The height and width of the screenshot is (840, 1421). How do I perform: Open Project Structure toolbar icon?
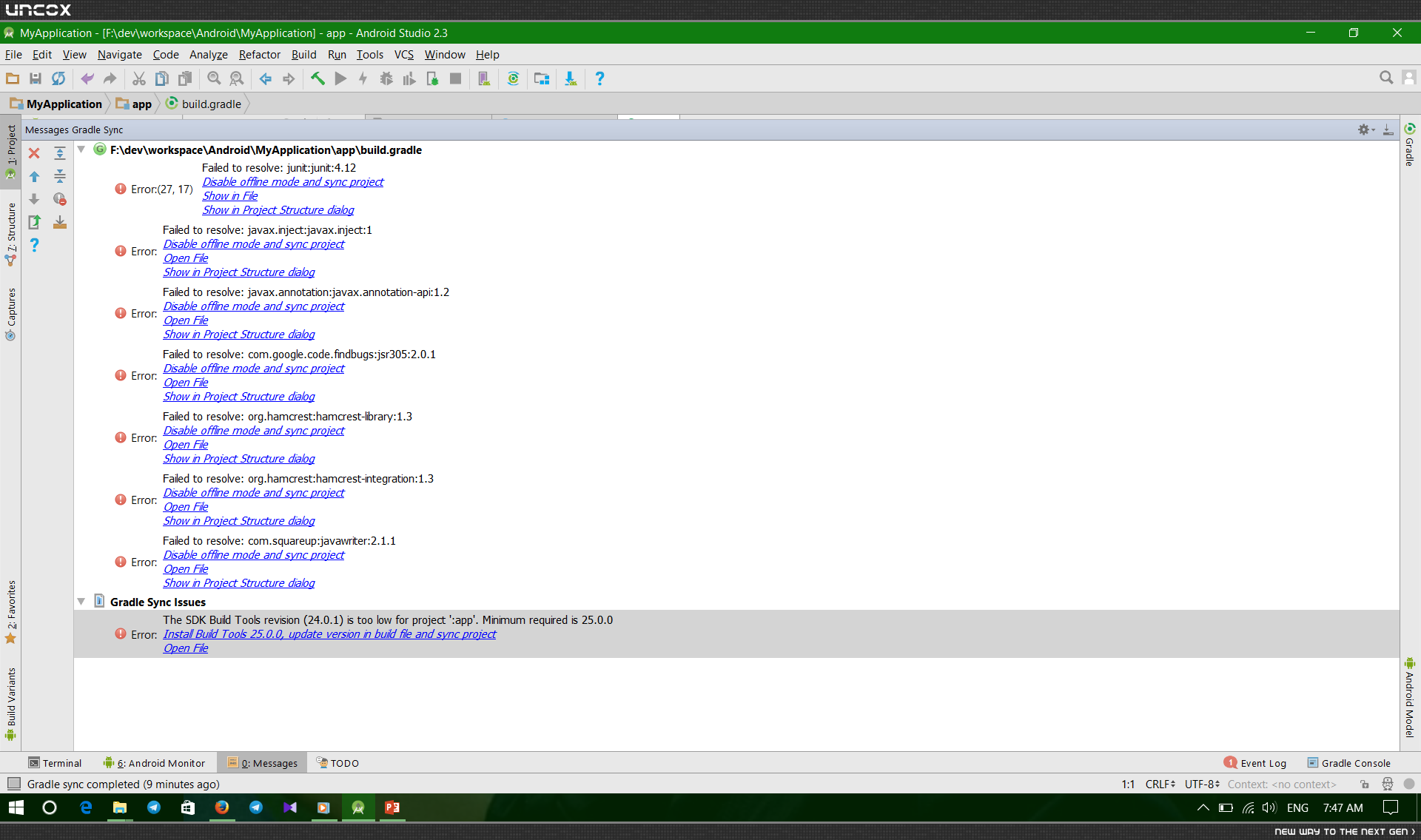tap(542, 78)
